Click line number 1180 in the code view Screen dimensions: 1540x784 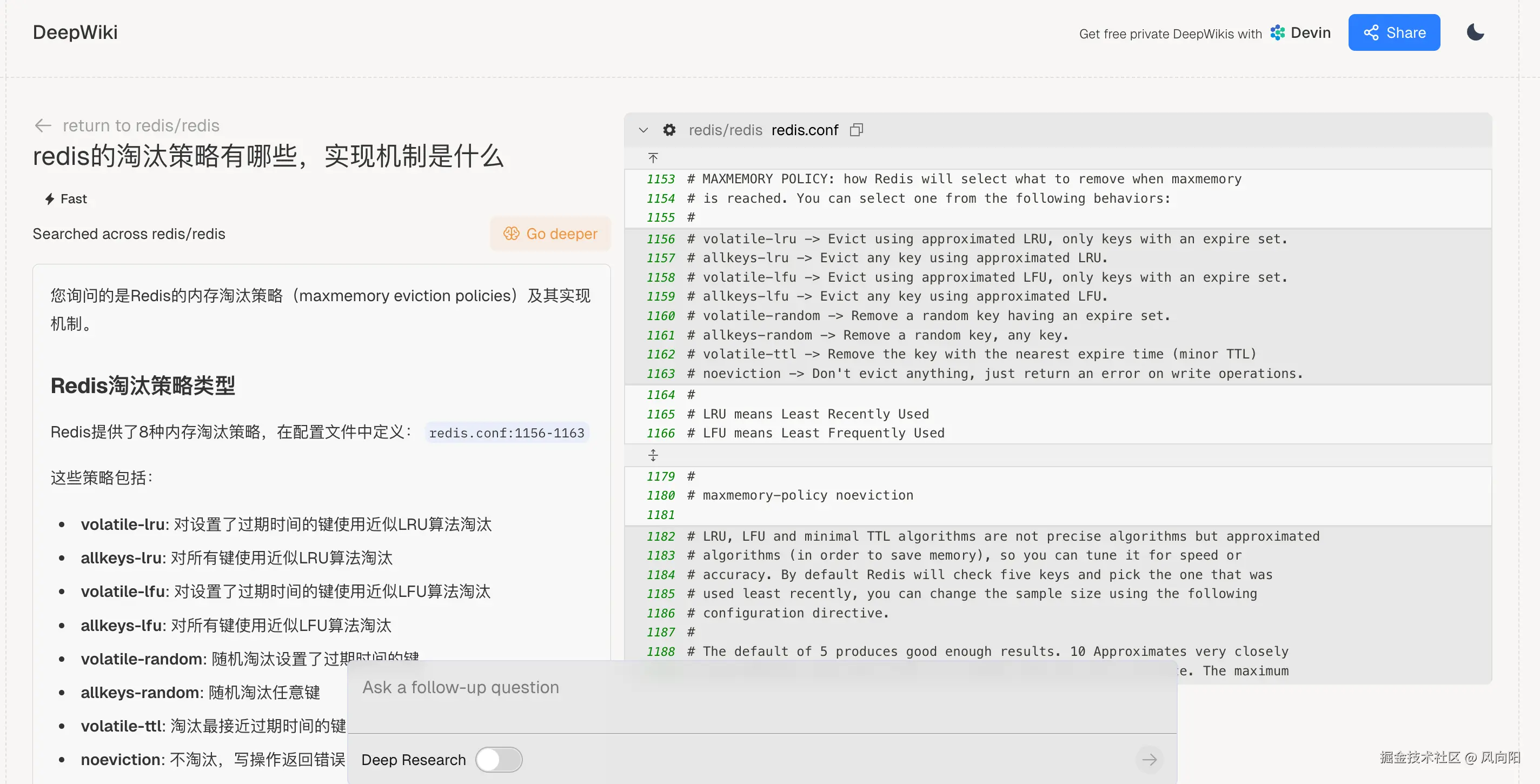[661, 495]
